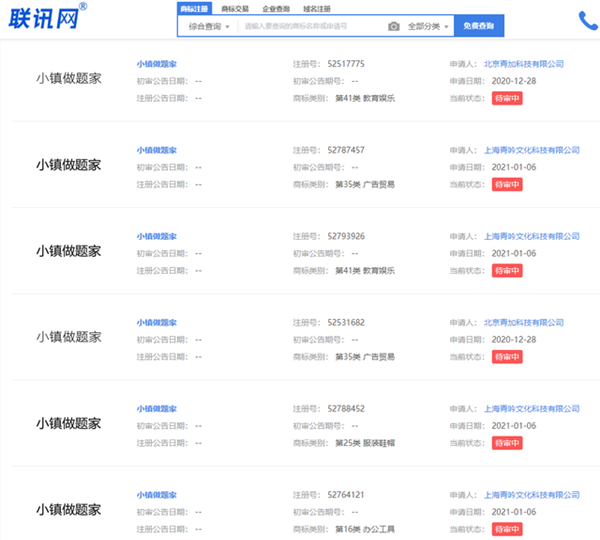Click the blue phone contact icon
This screenshot has height=540, width=600.
(588, 21)
